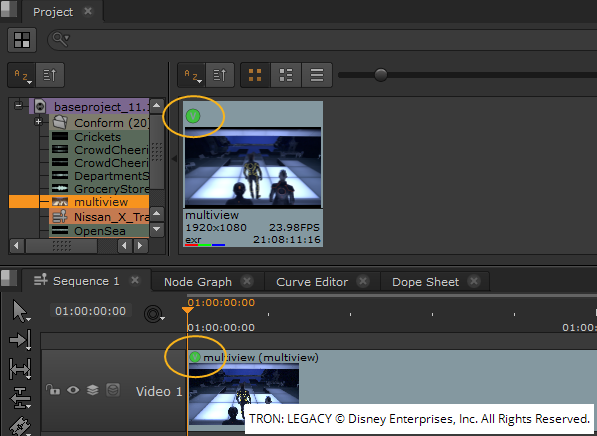This screenshot has height=436, width=597.
Task: Click the project tree's horizontal scroll-left arrow
Action: [x=16, y=246]
